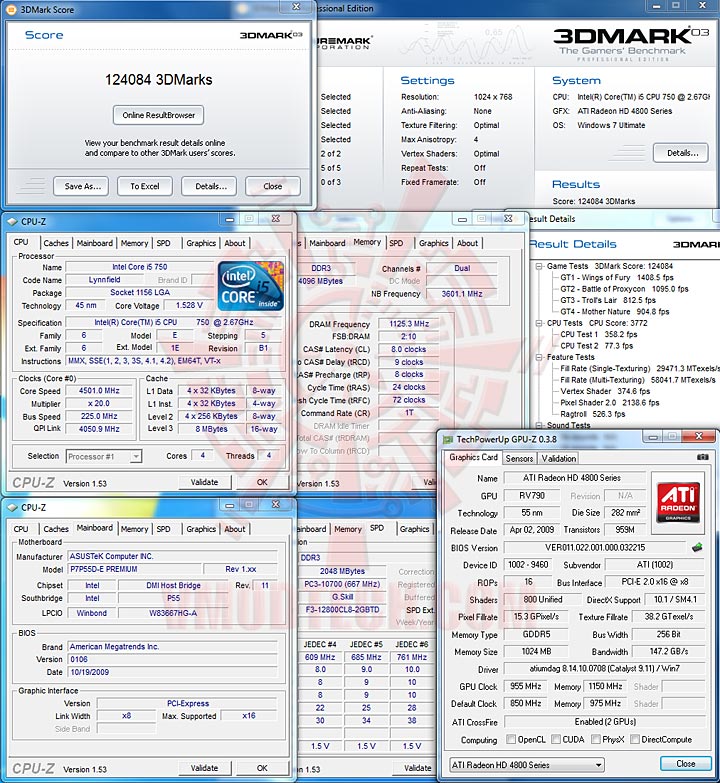Click the GPU Clock 955 MHz field
This screenshot has height=783, width=720.
pyautogui.click(x=526, y=686)
